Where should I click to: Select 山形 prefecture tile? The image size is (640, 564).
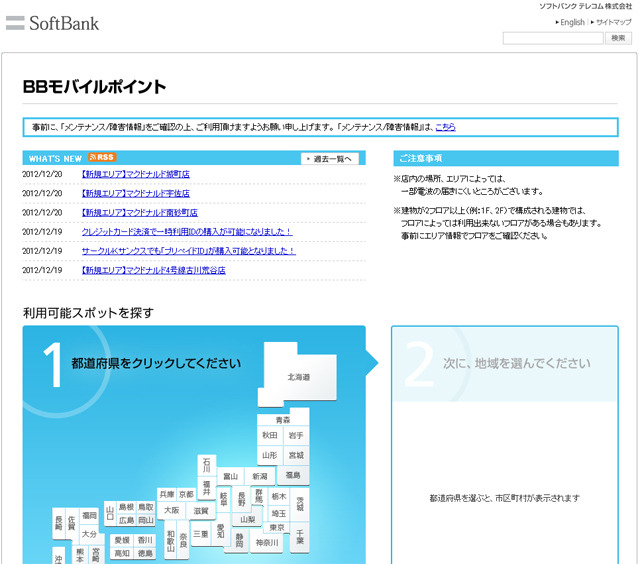(269, 455)
